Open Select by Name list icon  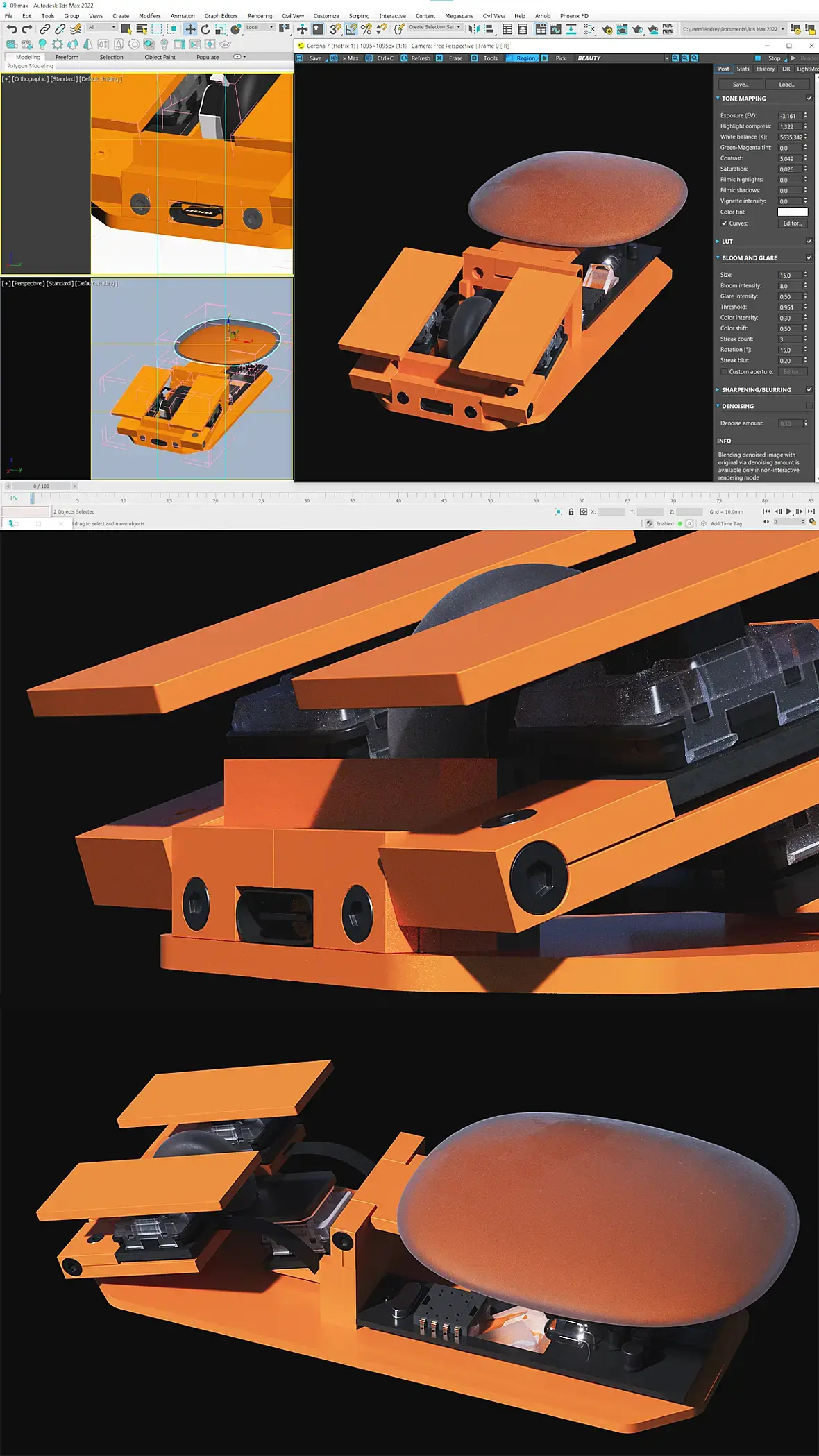142,28
